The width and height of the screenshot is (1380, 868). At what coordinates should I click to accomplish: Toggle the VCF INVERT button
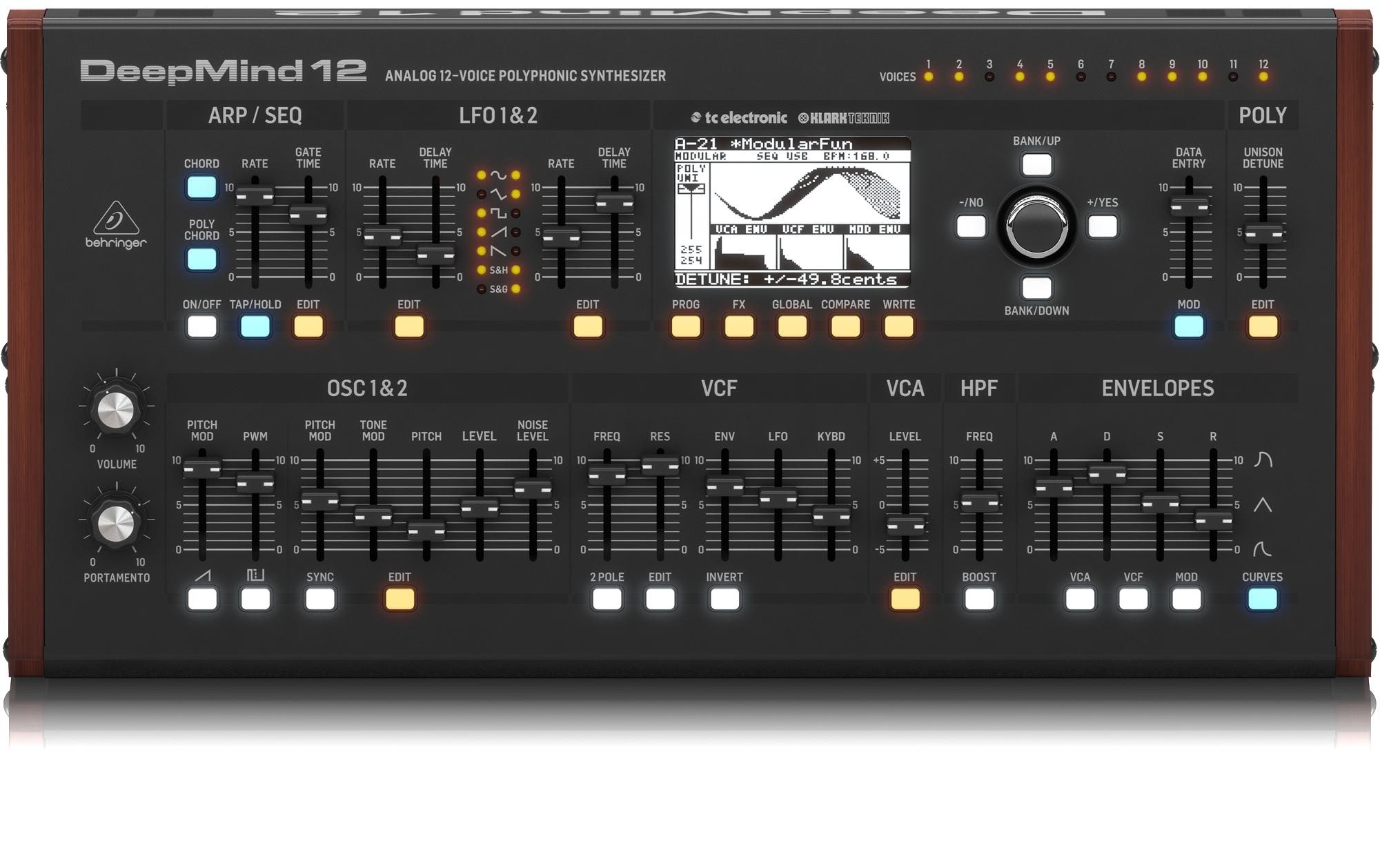tap(724, 599)
